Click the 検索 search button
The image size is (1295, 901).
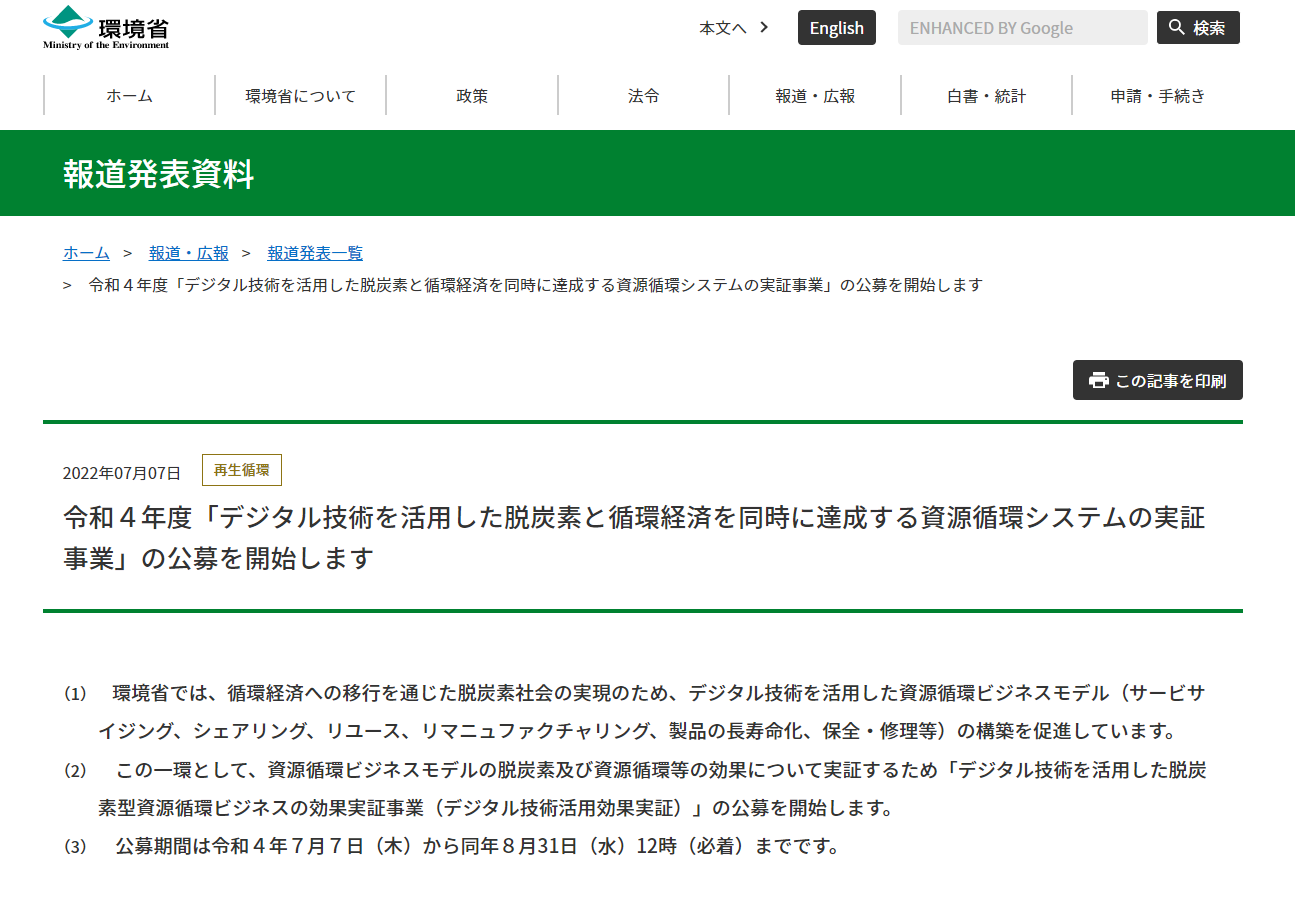(1198, 27)
